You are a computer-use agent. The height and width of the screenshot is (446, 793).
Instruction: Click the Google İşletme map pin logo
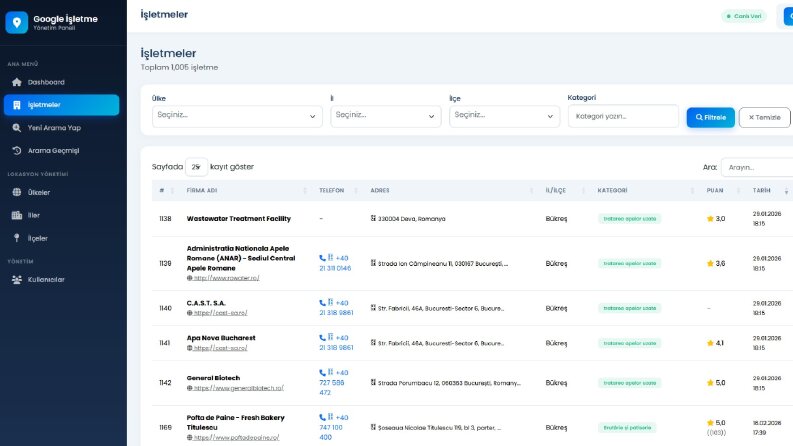coord(17,23)
